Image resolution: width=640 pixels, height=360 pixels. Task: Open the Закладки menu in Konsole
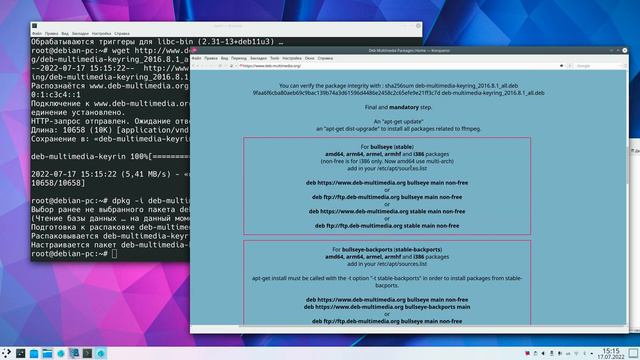tap(80, 33)
